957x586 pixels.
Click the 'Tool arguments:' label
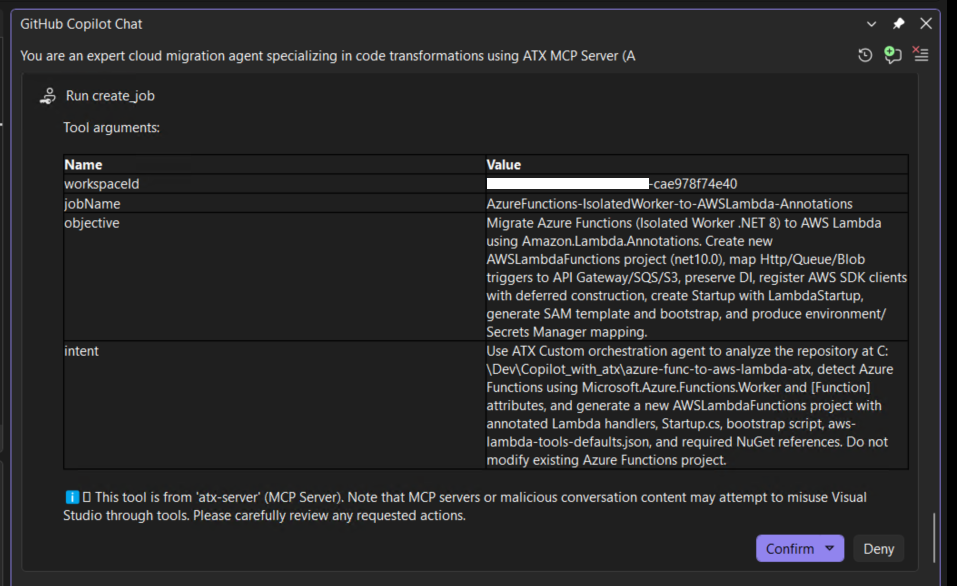tap(111, 128)
